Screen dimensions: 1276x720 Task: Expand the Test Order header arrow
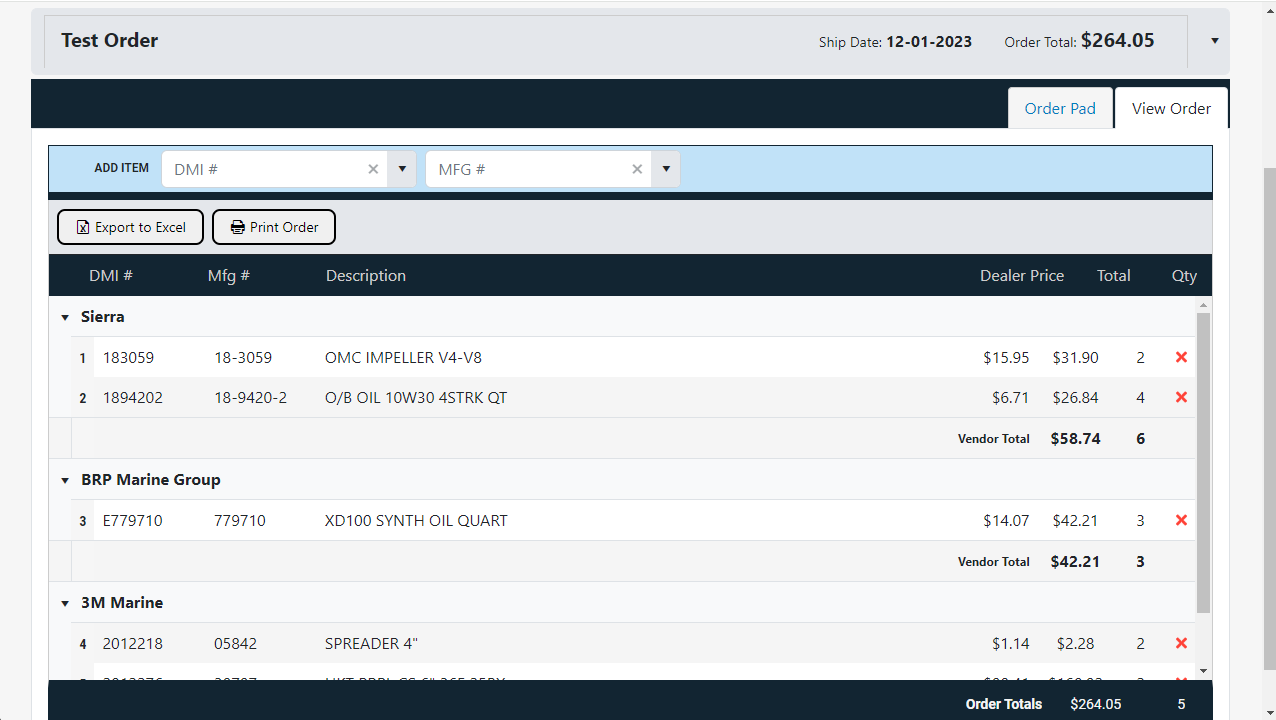1215,41
